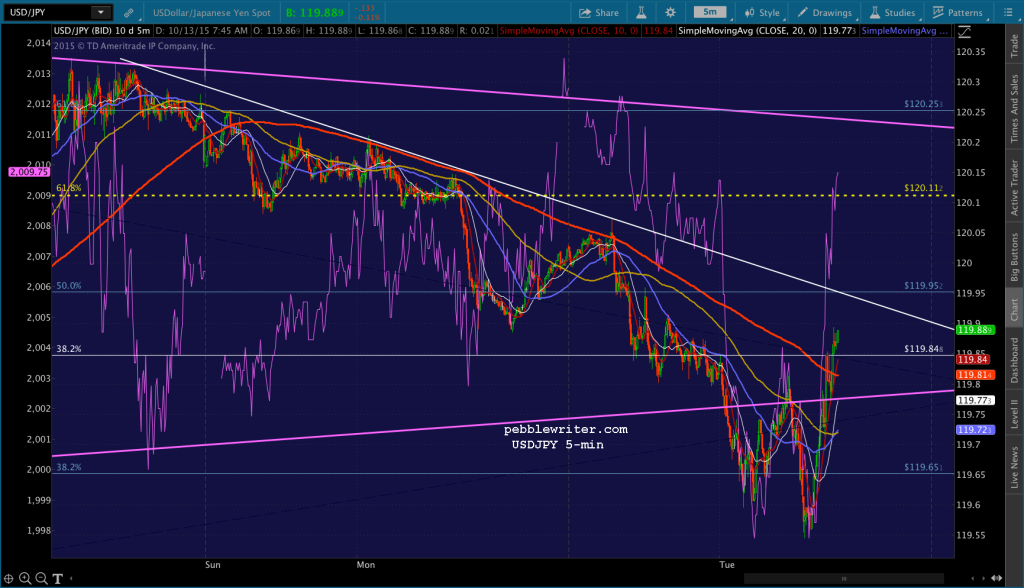Open the Dashboard side tab

(1014, 360)
